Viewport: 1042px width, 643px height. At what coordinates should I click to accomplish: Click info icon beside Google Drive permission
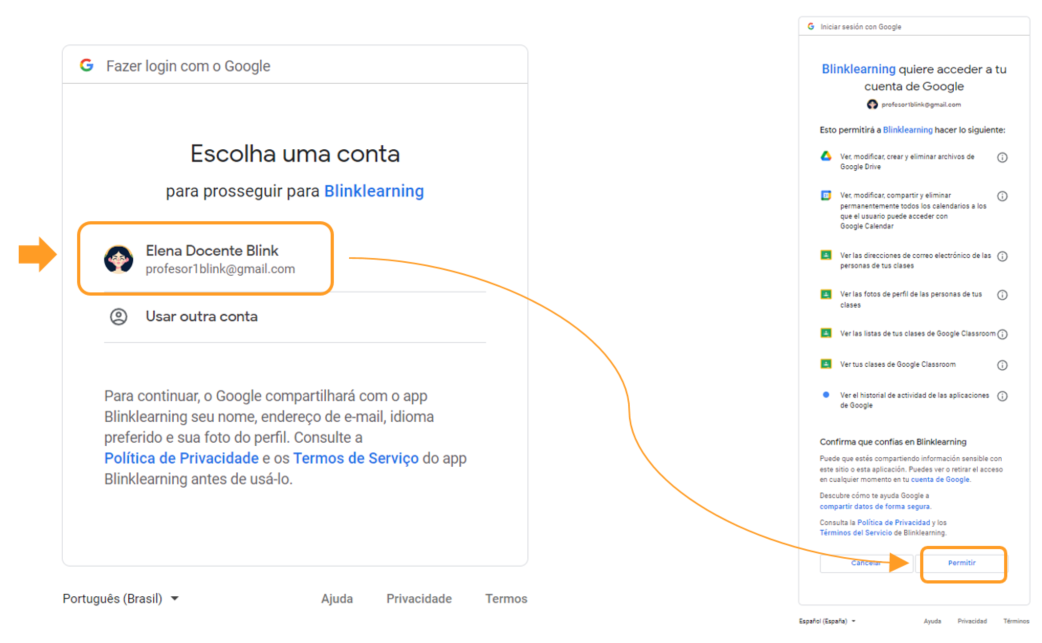1002,158
